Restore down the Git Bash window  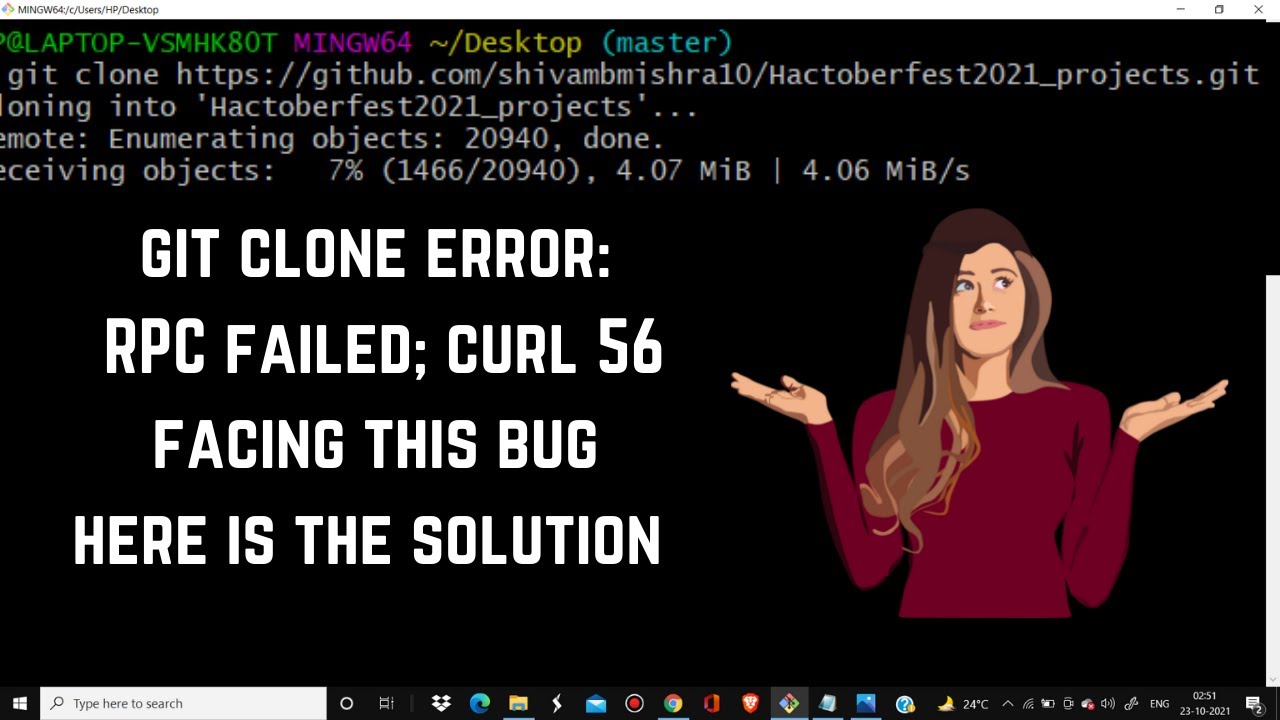coord(1219,9)
